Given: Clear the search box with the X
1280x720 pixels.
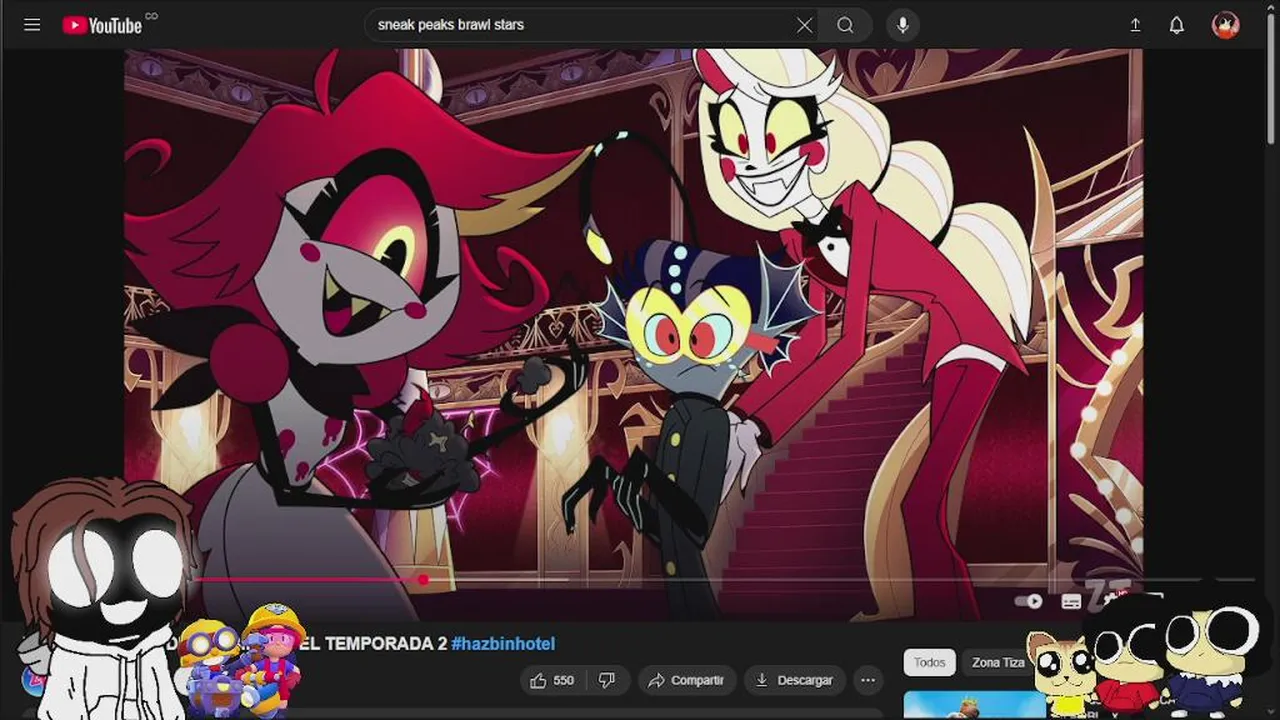Looking at the screenshot, I should tap(804, 25).
